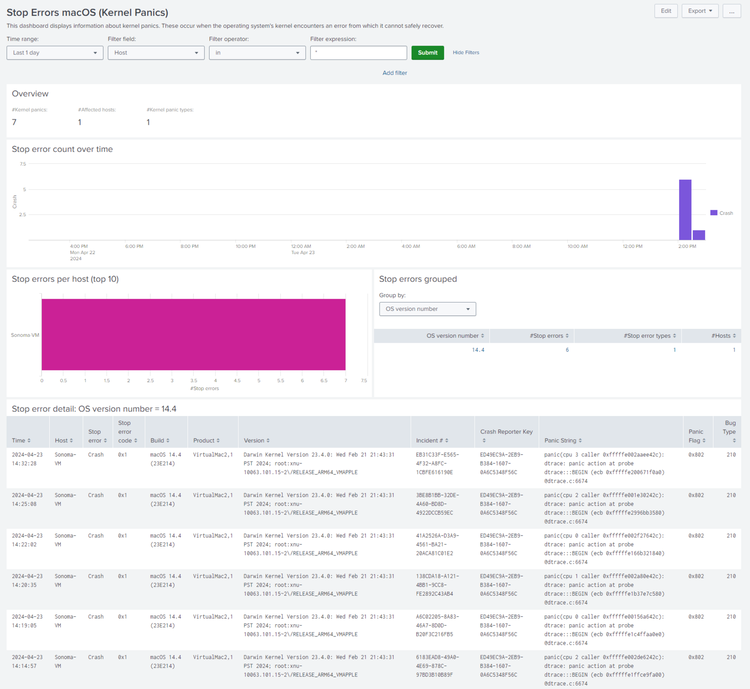This screenshot has height=689, width=750.
Task: Click the 2024-04-23 14:19:05 time cell
Action: 27,621
